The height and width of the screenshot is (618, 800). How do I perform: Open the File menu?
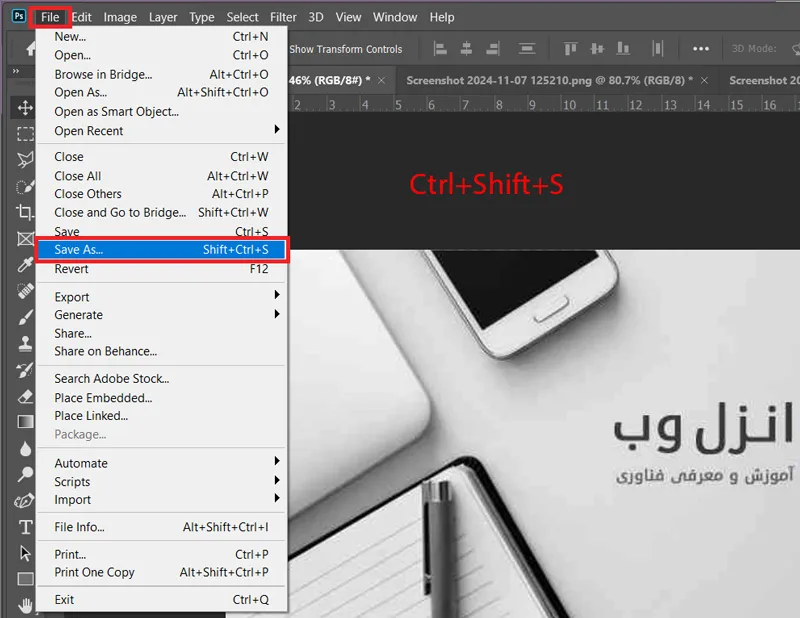(x=50, y=17)
